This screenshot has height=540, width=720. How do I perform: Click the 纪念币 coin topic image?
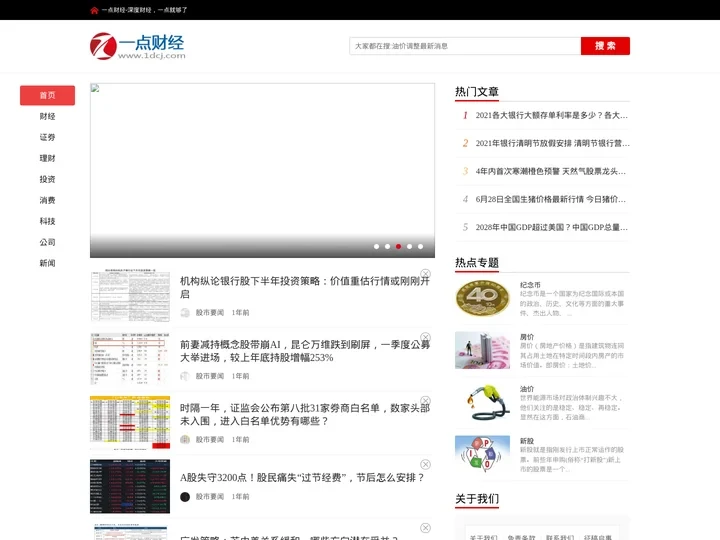[x=482, y=298]
